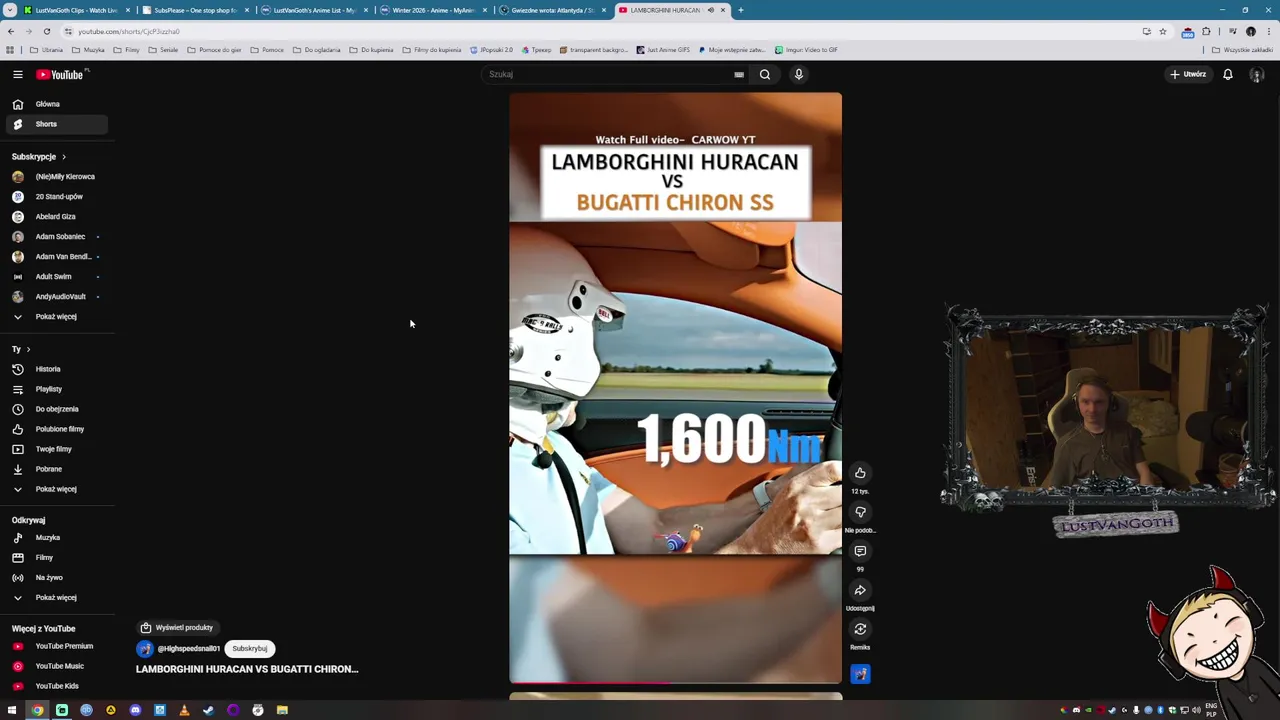Reload the page

(x=46, y=31)
